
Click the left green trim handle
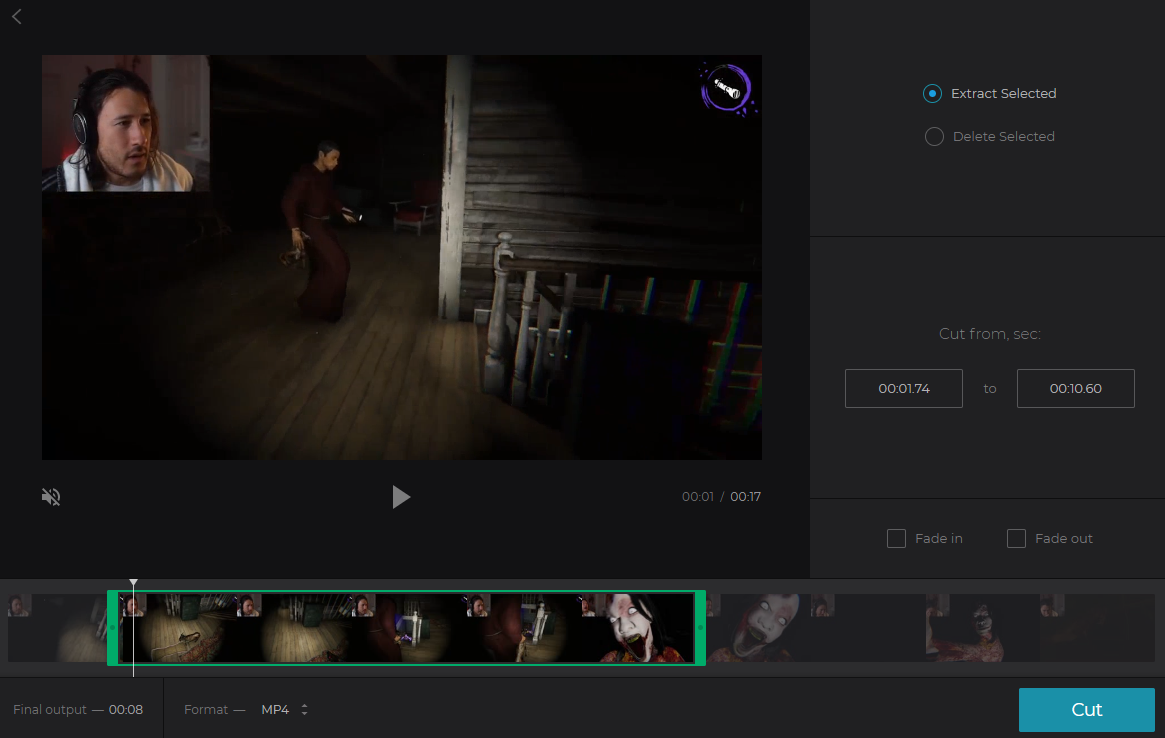[113, 628]
